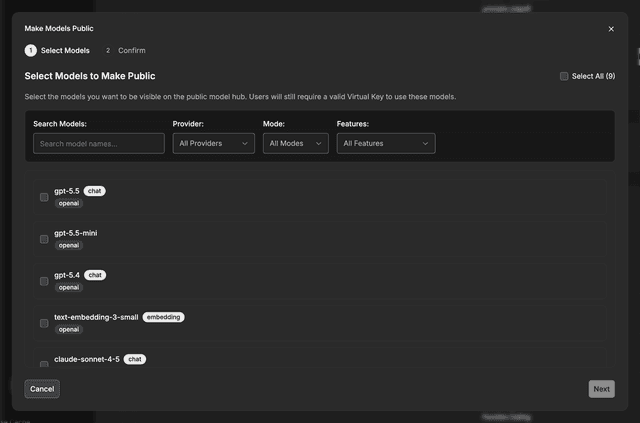Go to step 2 Confirm
Viewport: 640px width, 423px height.
(x=125, y=51)
